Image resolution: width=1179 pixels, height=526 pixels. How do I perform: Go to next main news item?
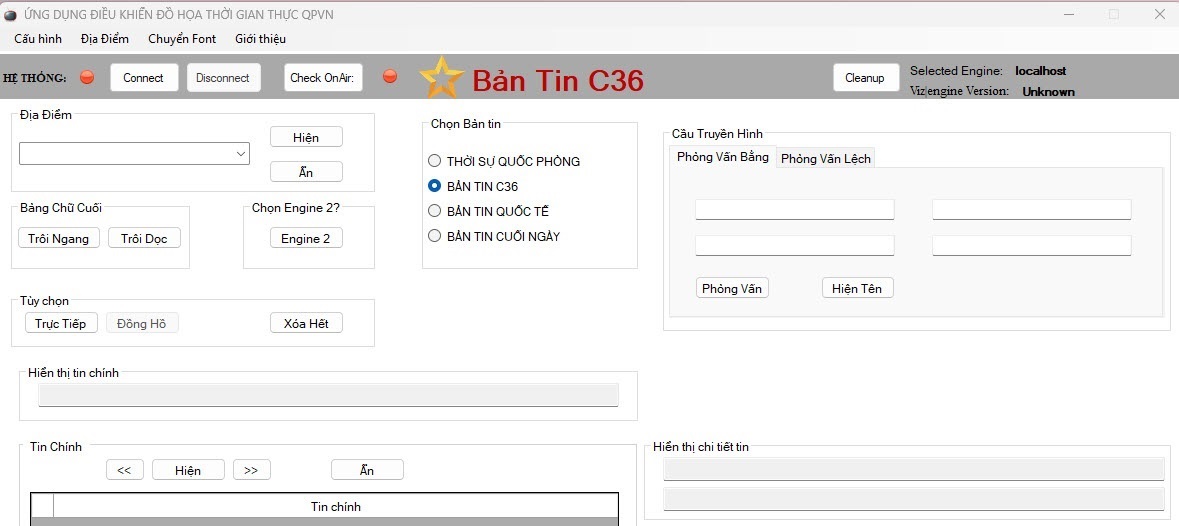pos(251,470)
